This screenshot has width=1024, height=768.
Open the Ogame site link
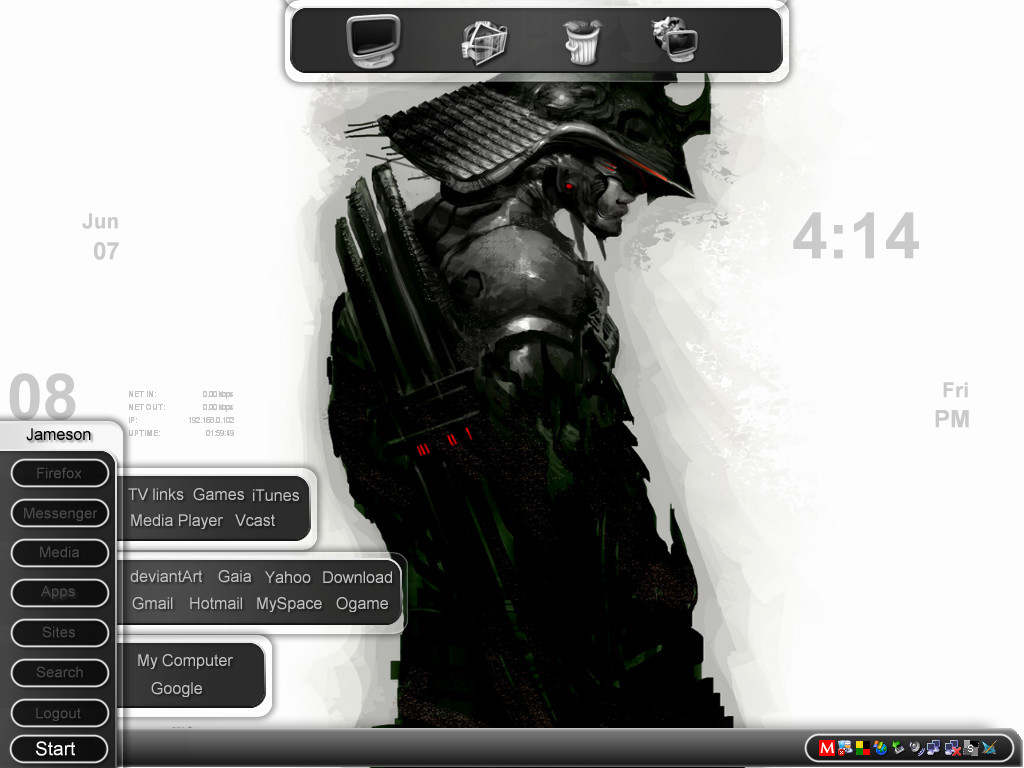click(362, 604)
